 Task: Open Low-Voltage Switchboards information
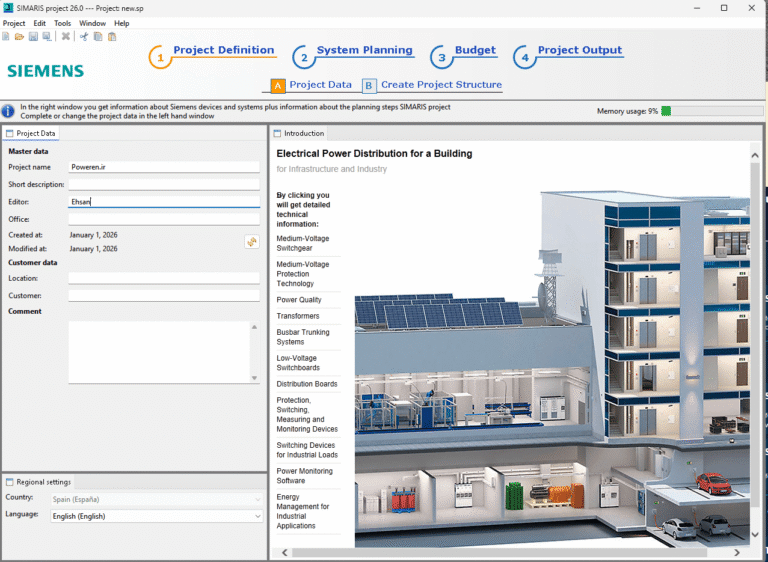[x=298, y=363]
